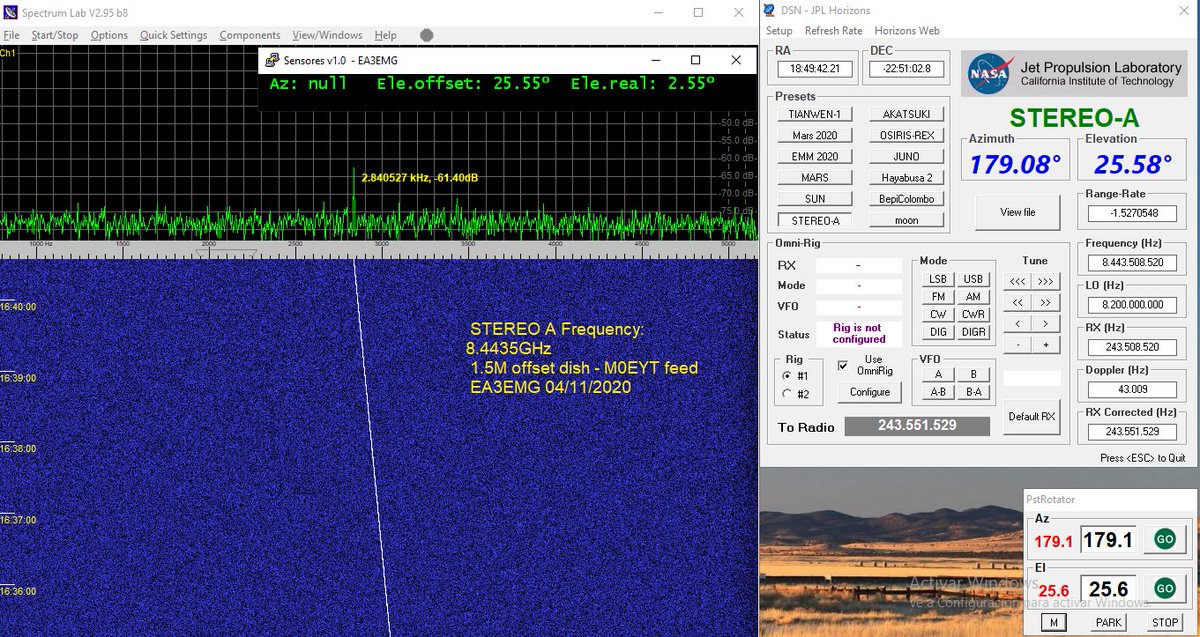Click the View file button
The width and height of the screenshot is (1200, 637).
point(1016,211)
